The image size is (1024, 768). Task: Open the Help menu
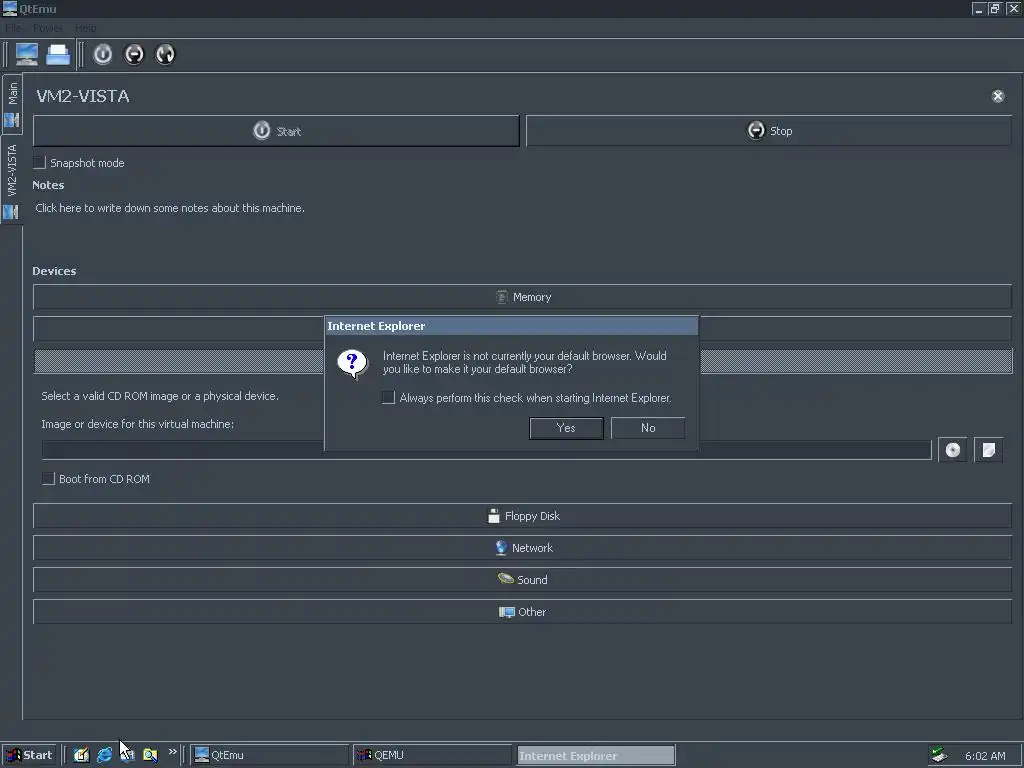86,28
